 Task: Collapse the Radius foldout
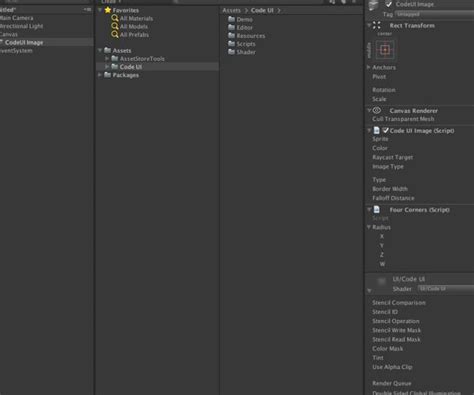tap(369, 227)
